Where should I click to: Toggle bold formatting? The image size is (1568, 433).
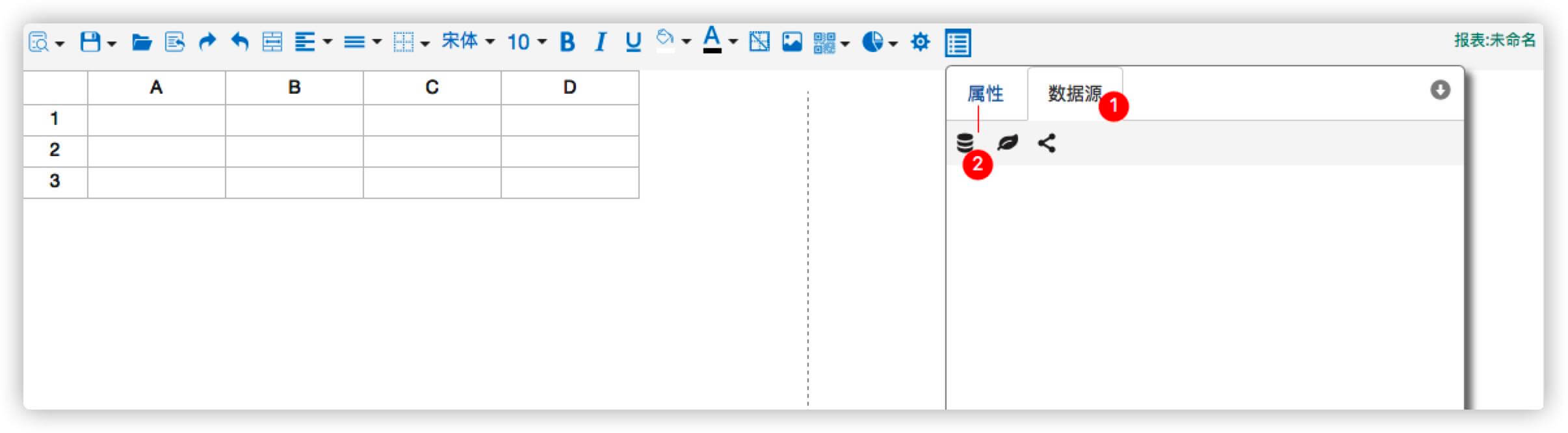(x=567, y=42)
